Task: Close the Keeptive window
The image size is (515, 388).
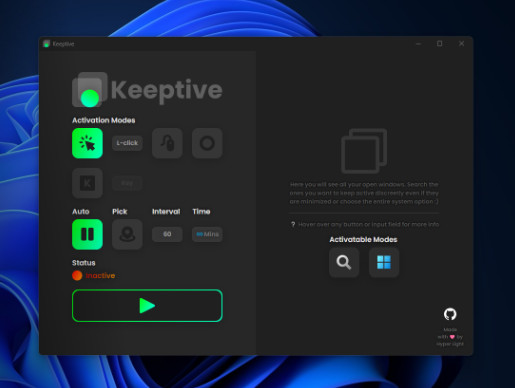Action: (x=462, y=44)
